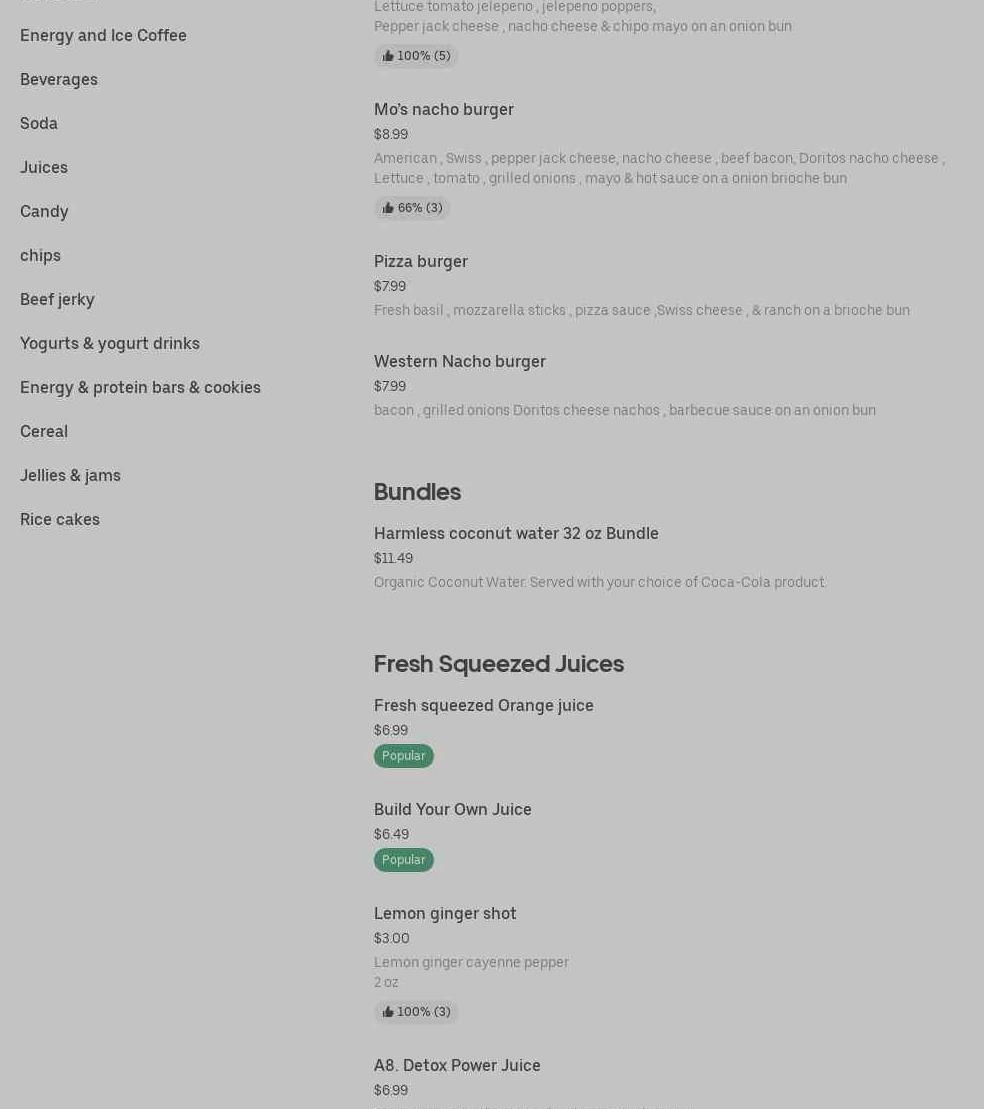Open Energy and Ice Coffee category
984x1109 pixels.
coord(103,35)
